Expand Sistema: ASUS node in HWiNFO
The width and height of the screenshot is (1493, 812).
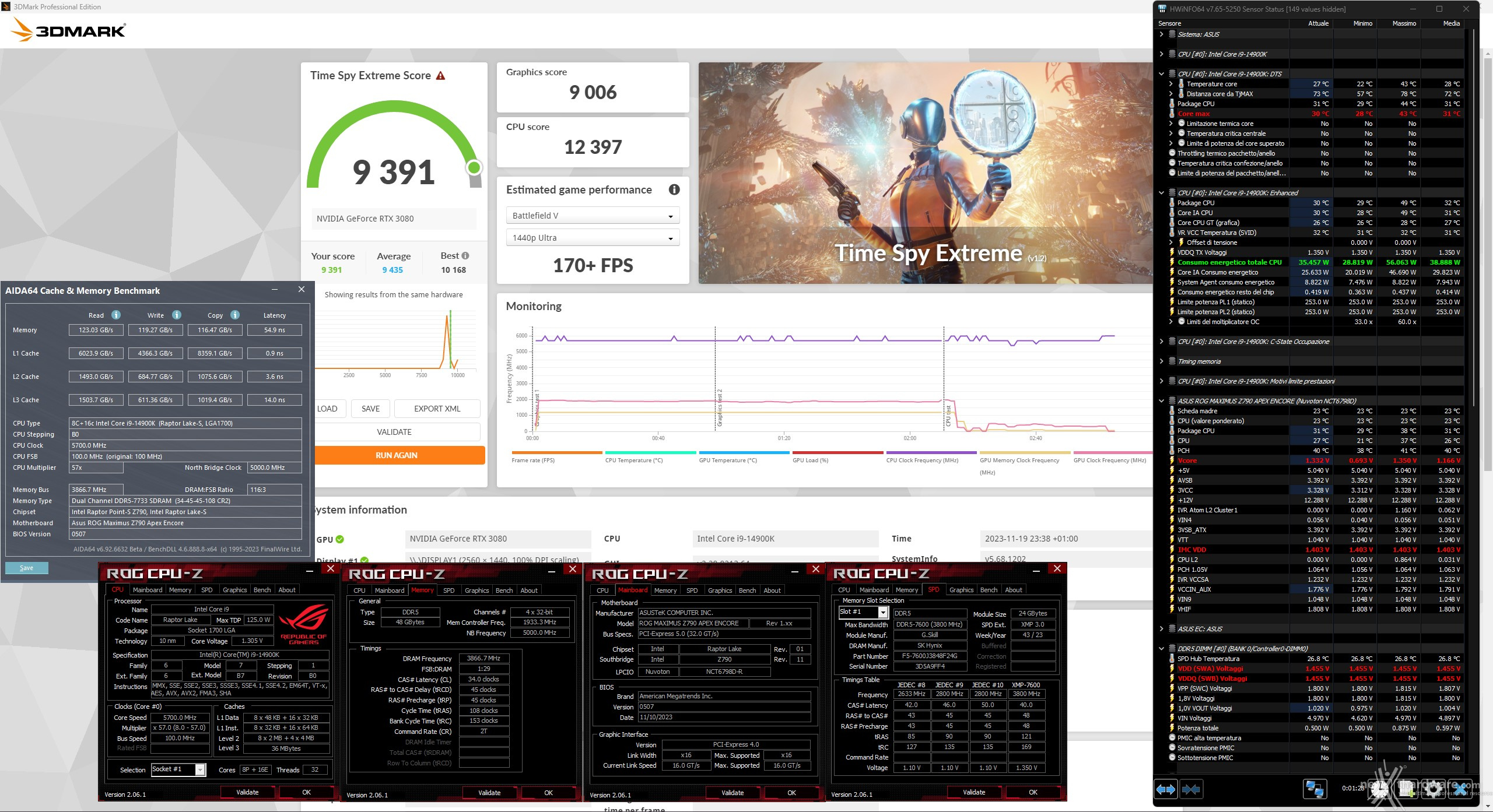tap(1162, 34)
